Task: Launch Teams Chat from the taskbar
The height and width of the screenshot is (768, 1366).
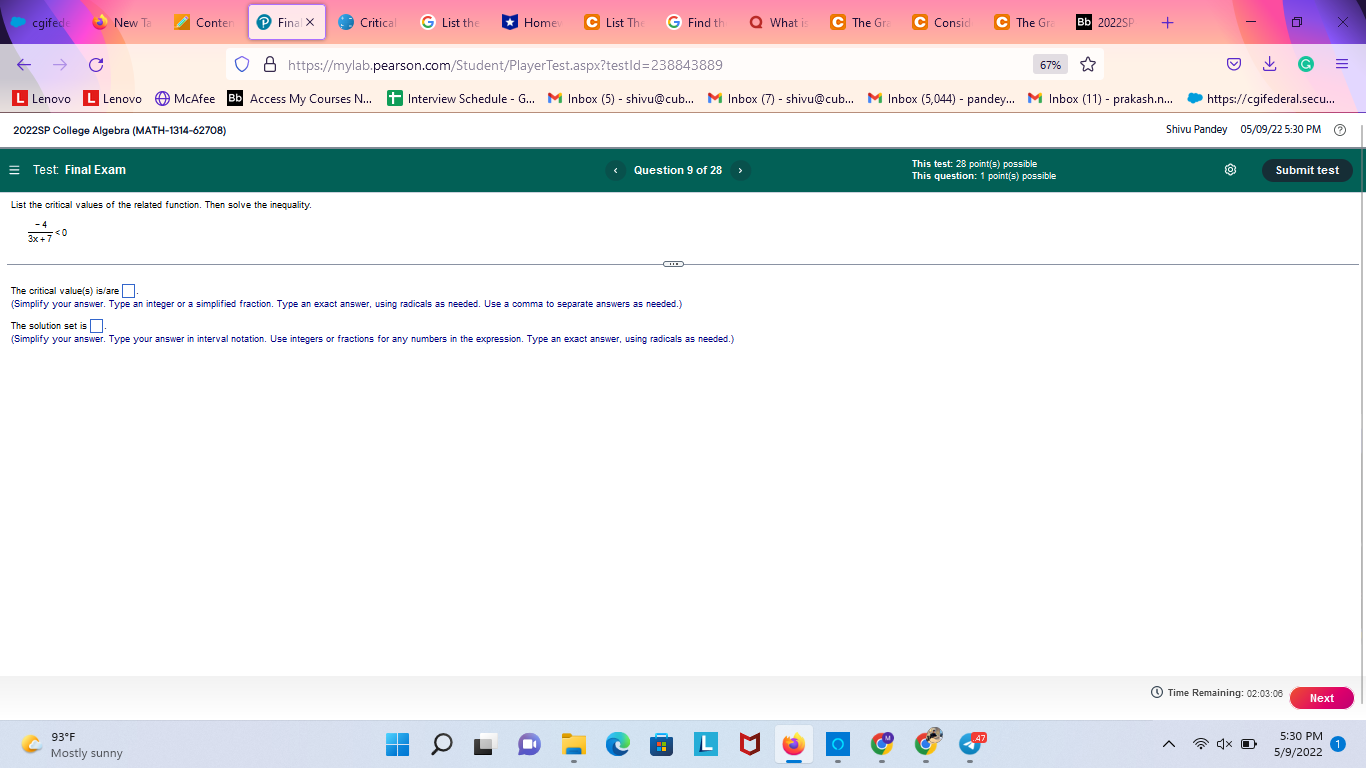Action: coord(529,745)
